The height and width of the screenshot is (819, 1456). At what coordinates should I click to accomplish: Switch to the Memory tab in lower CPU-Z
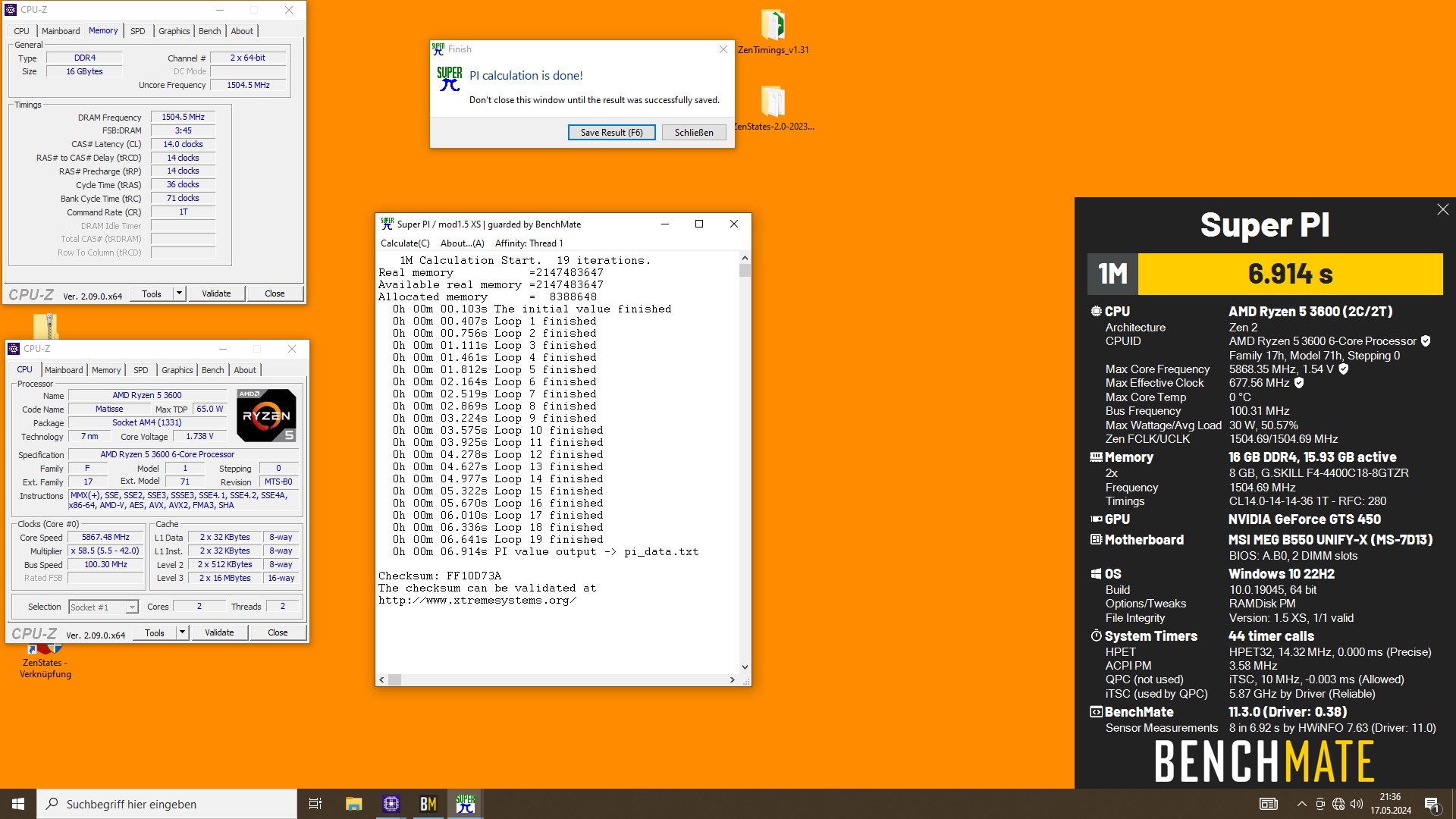point(106,370)
